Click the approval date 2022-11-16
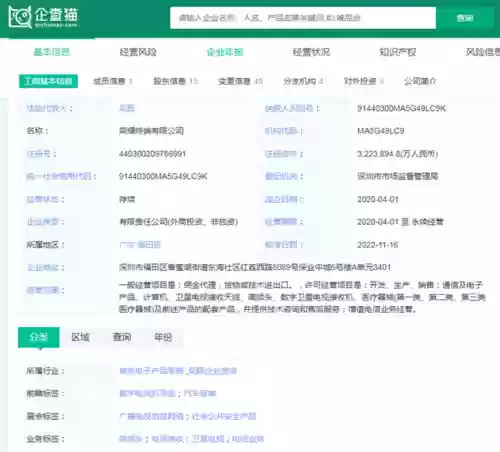This screenshot has width=500, height=452. (378, 245)
